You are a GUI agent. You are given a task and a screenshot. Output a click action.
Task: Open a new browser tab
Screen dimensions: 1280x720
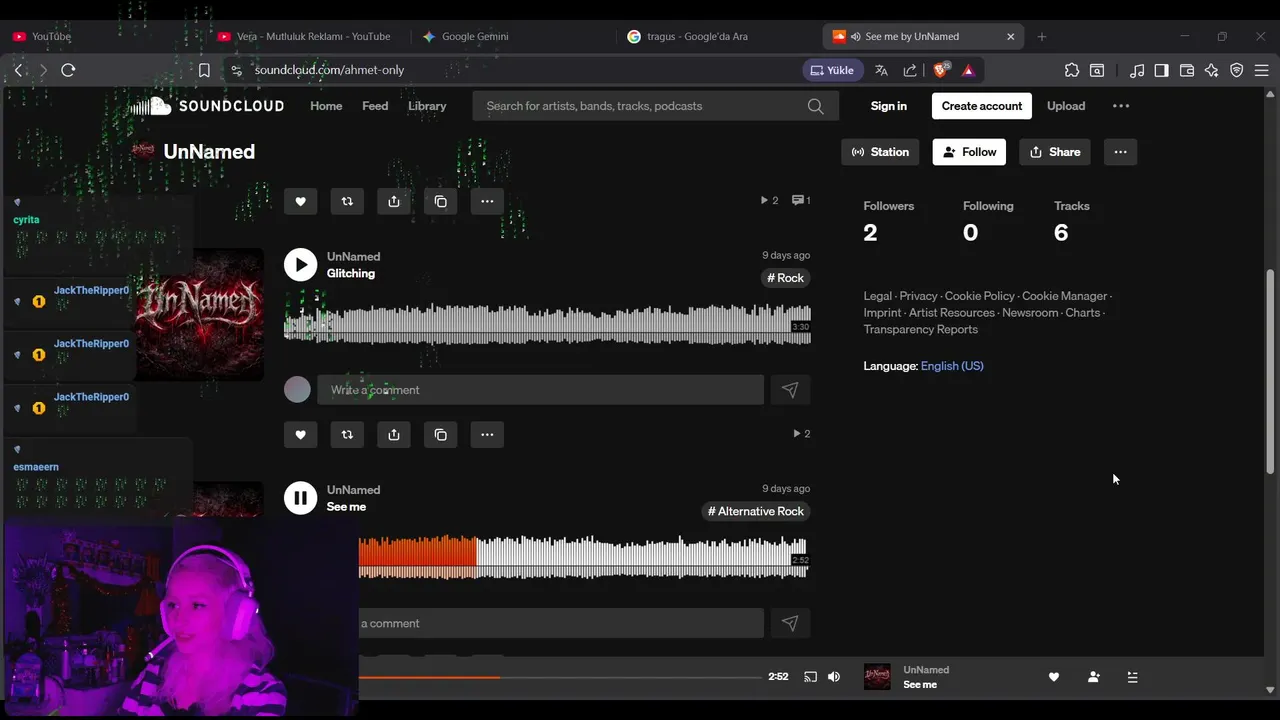[x=1042, y=36]
